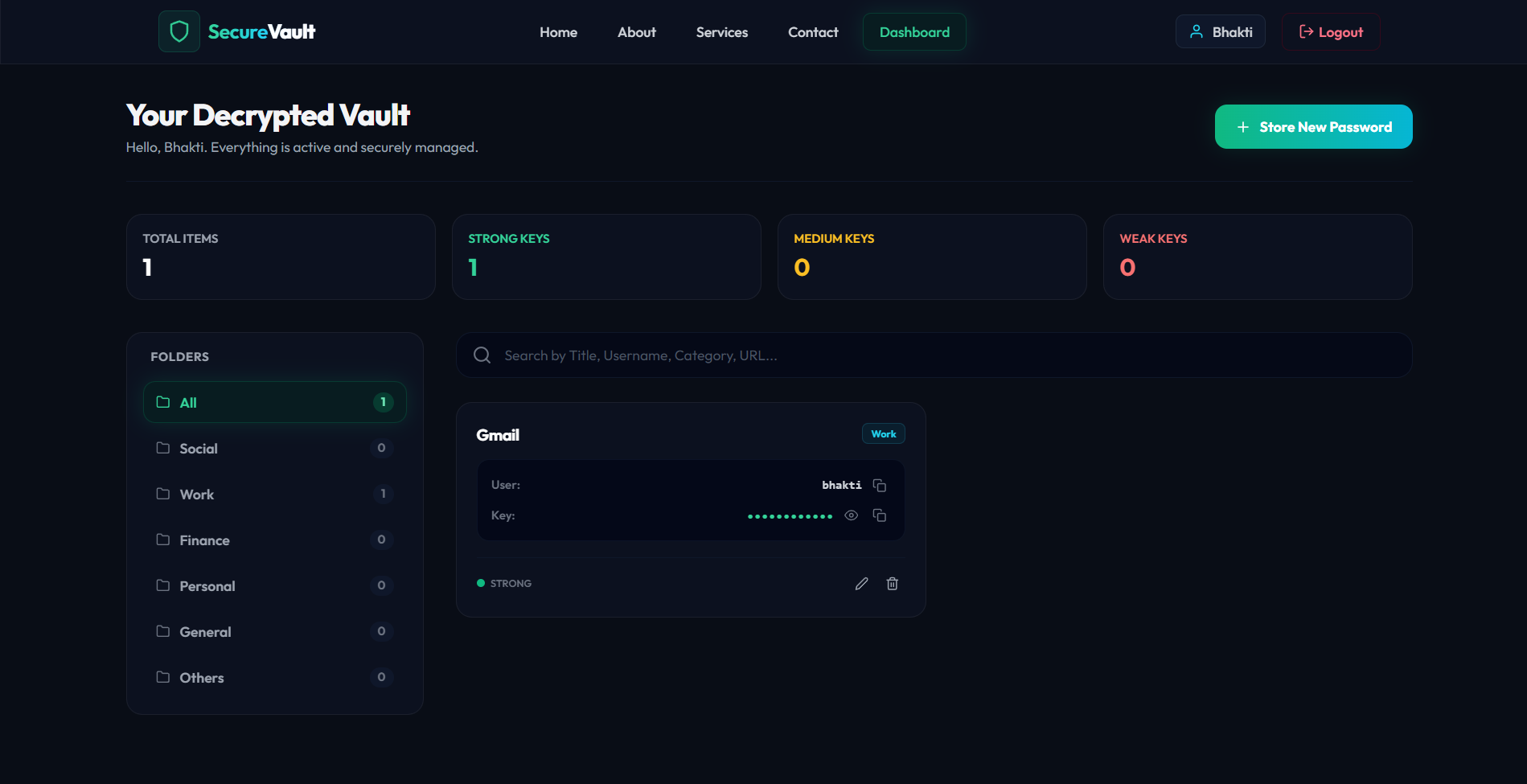This screenshot has width=1527, height=784.
Task: Click the Search by Title input field
Action: [x=934, y=355]
